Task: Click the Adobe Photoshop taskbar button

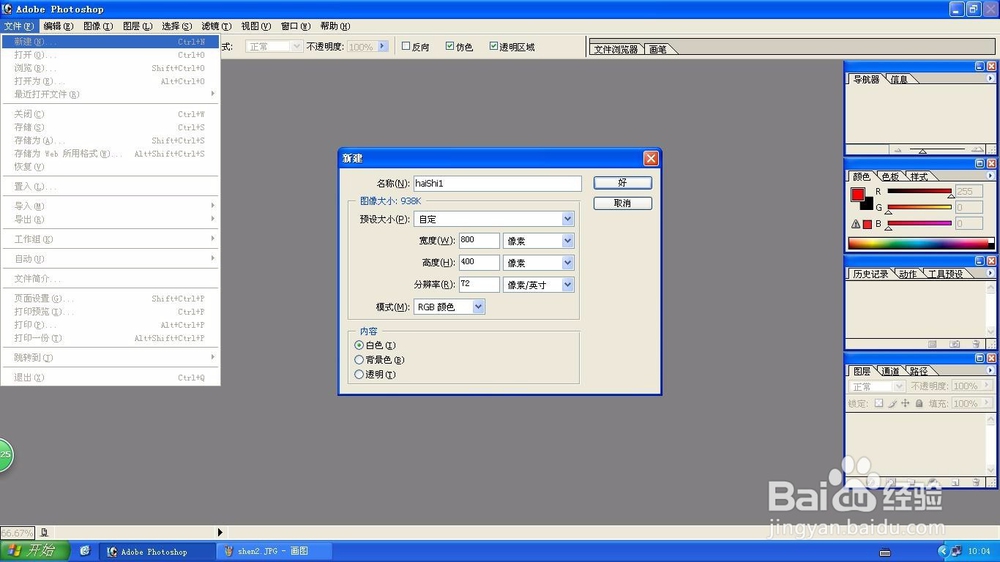Action: (158, 551)
